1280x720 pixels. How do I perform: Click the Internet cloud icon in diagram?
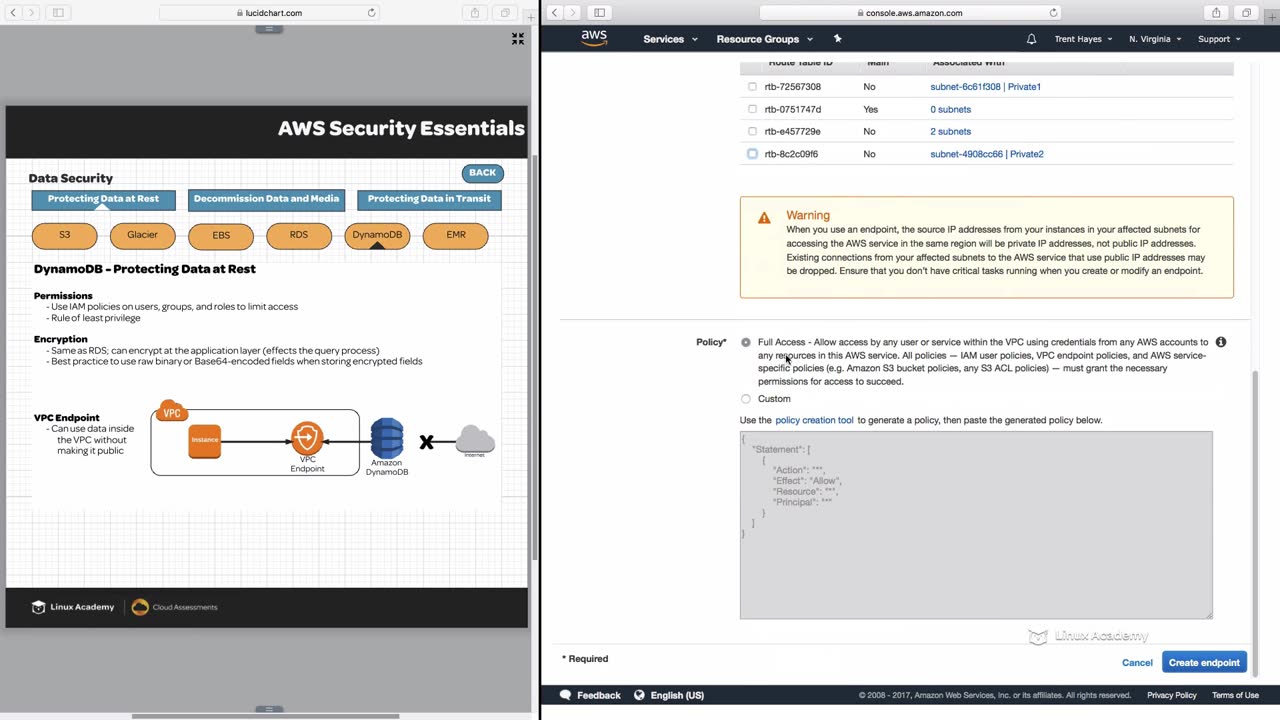[x=475, y=439]
